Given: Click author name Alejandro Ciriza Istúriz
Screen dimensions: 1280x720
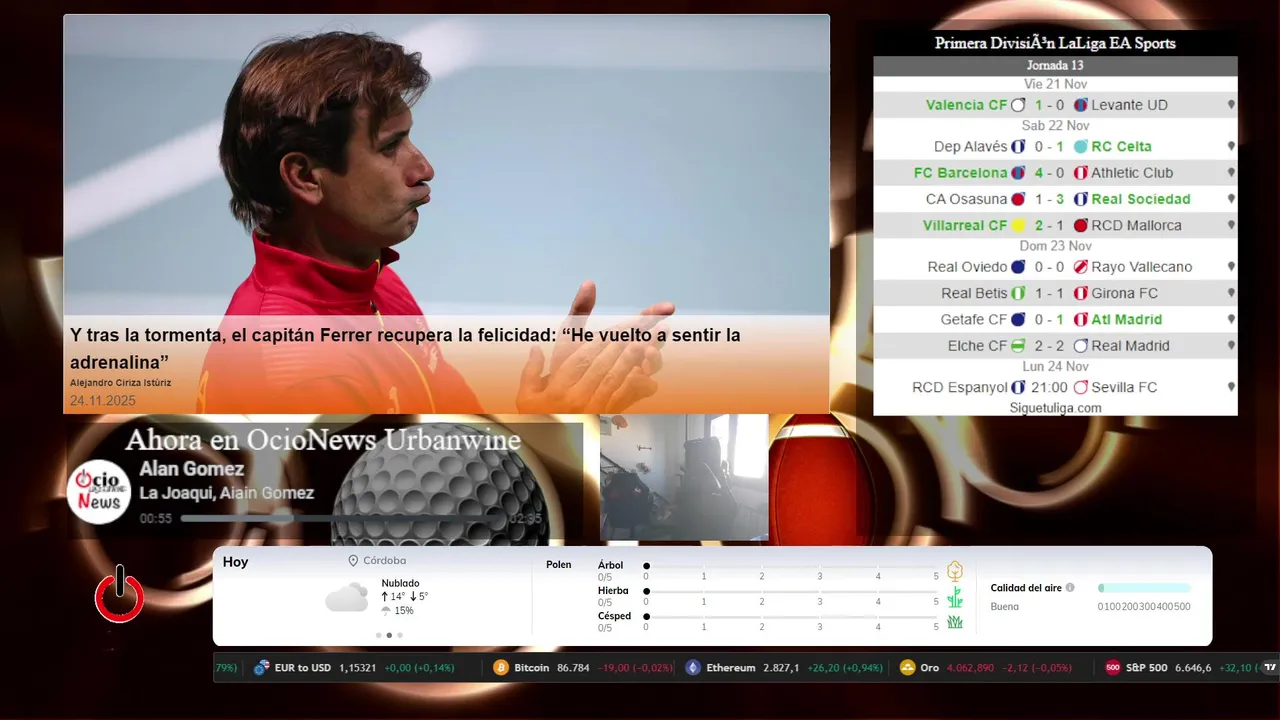Looking at the screenshot, I should pos(120,383).
